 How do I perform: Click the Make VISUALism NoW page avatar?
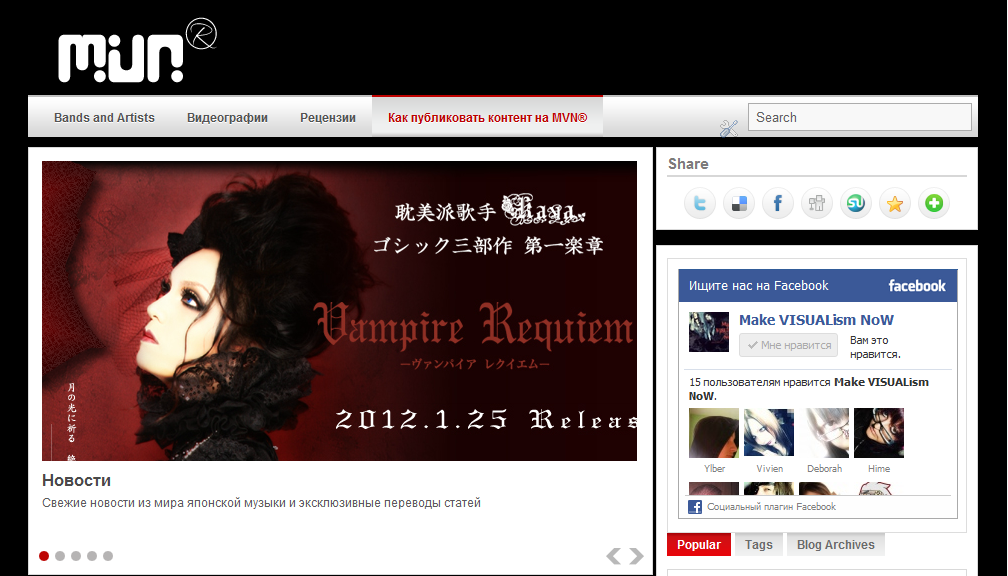pyautogui.click(x=709, y=332)
